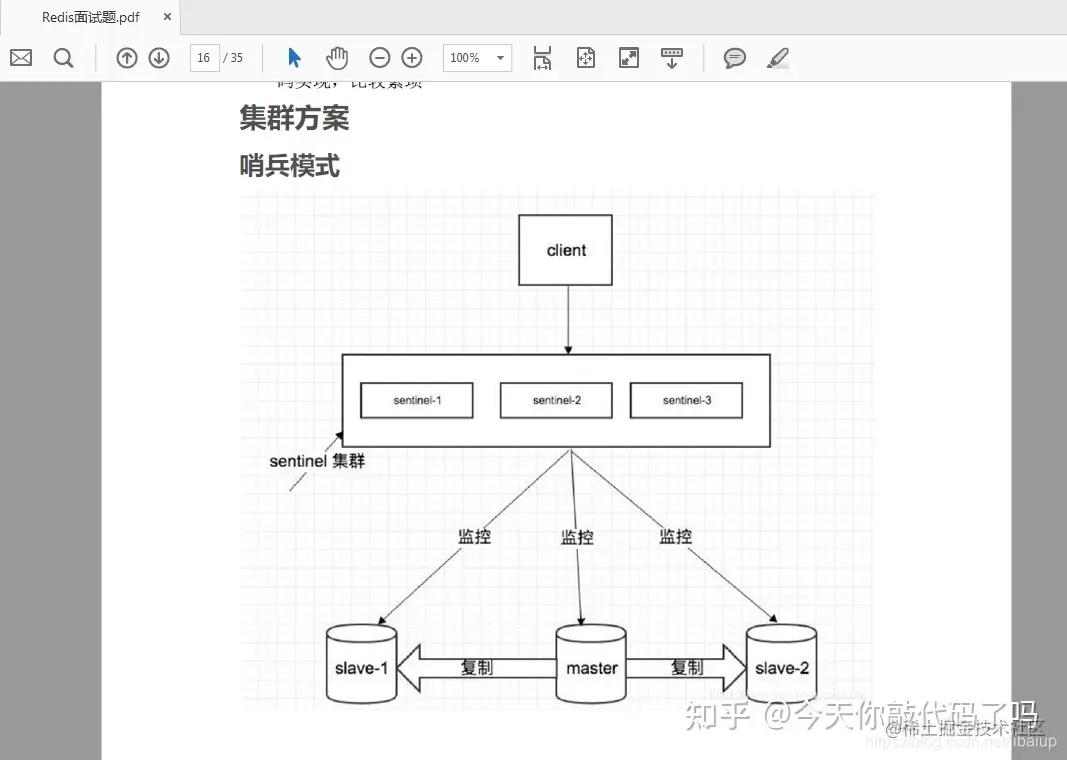Screen dimensions: 1067x760
Task: Click the email envelope icon
Action: 21,58
